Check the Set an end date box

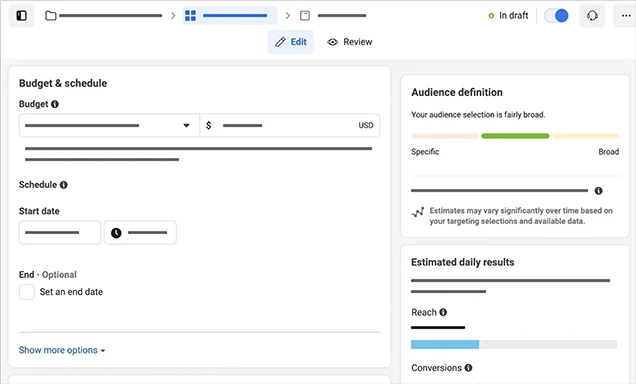point(27,292)
